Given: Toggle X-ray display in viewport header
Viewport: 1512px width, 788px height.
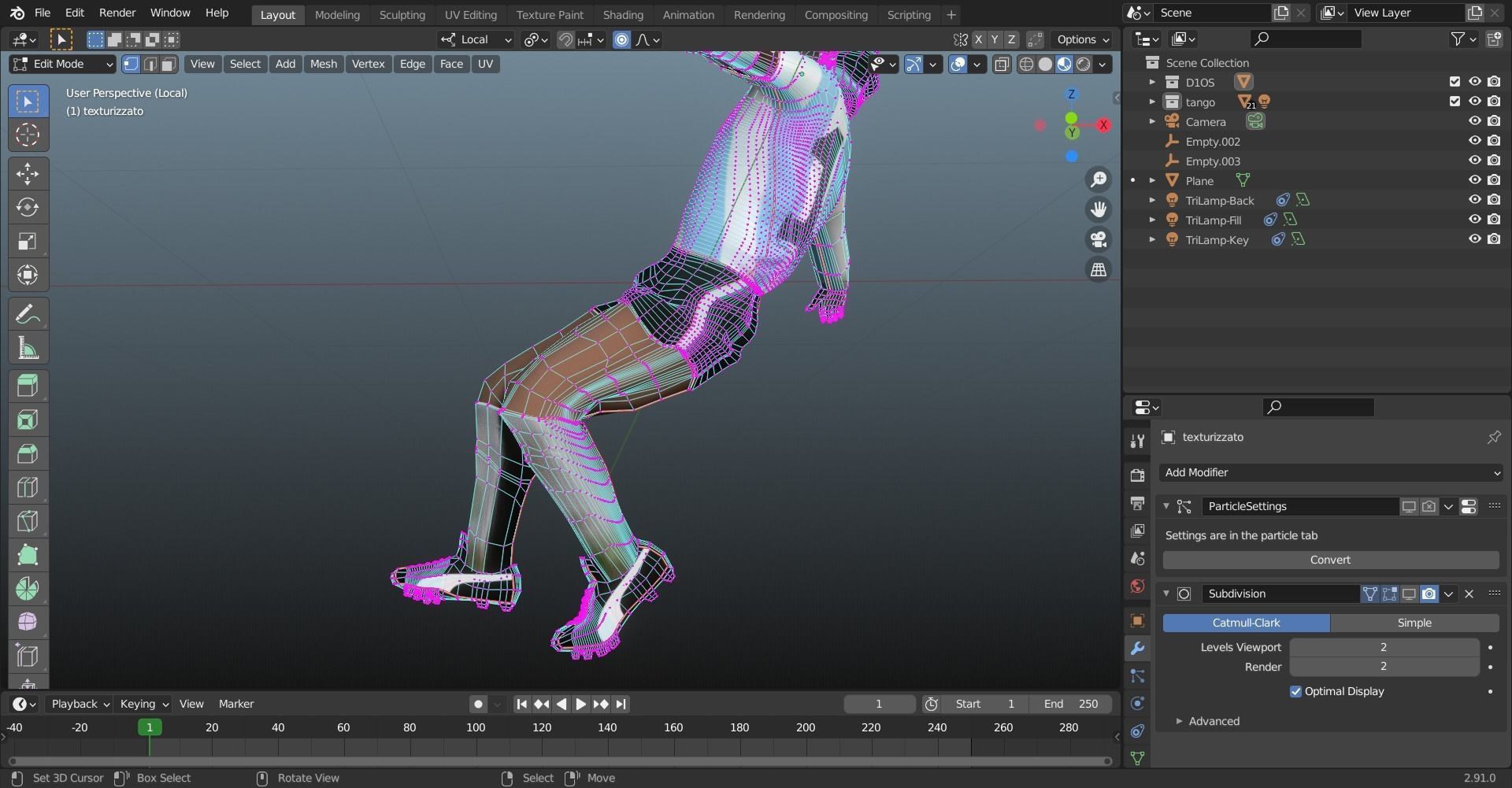Looking at the screenshot, I should [1002, 65].
